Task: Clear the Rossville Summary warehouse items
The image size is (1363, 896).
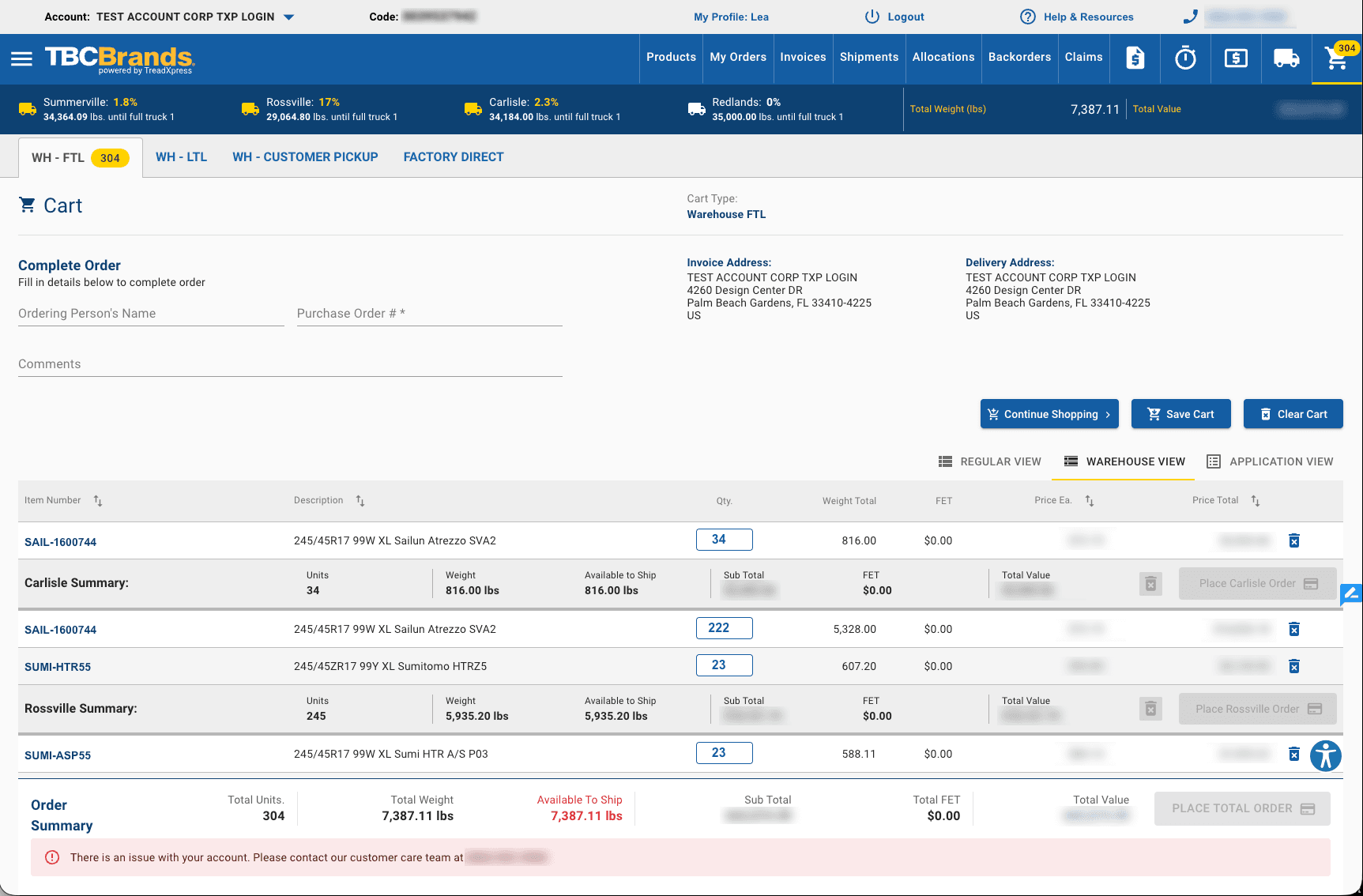Action: (x=1150, y=710)
